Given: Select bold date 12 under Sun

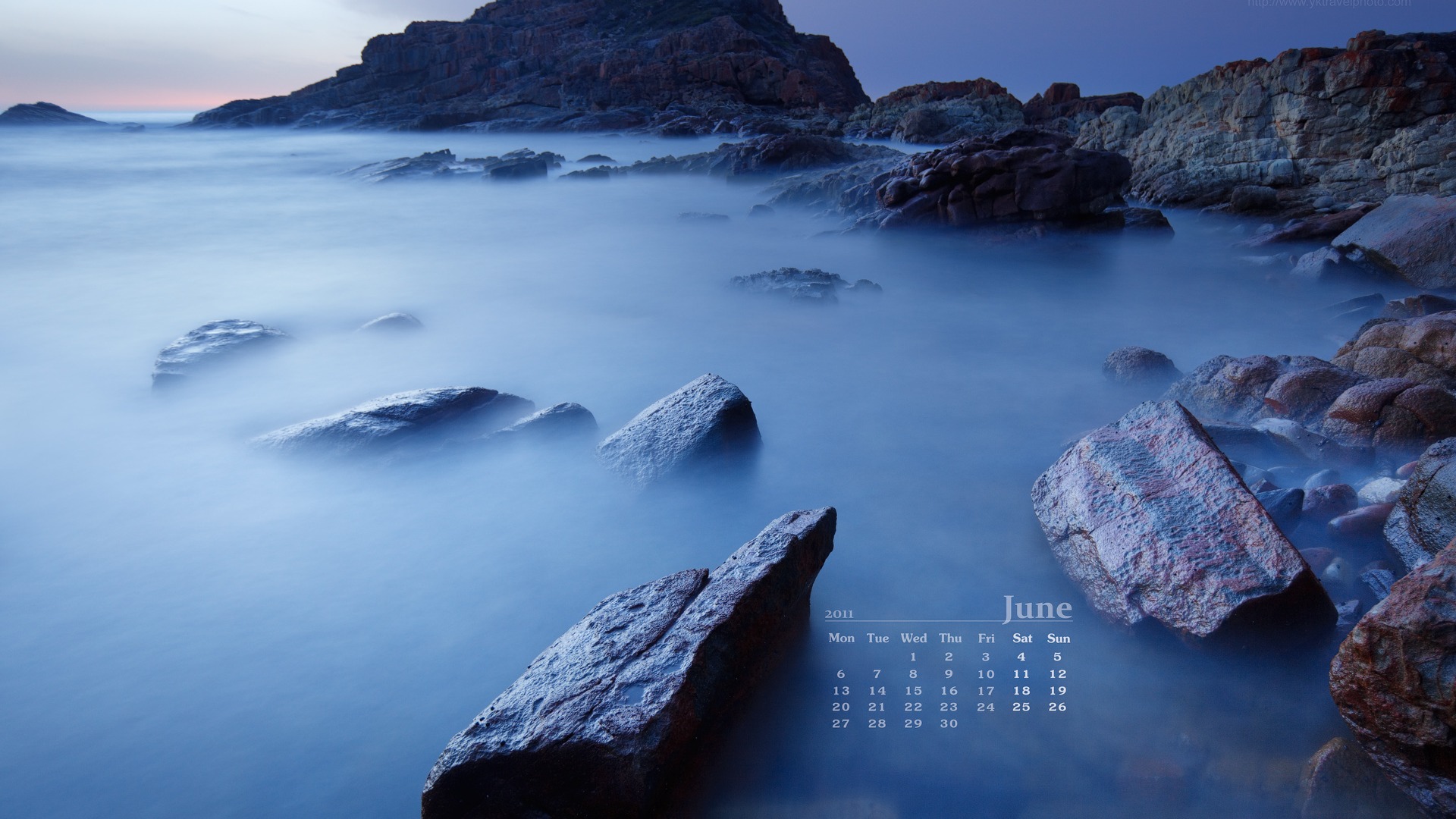Looking at the screenshot, I should (x=1058, y=674).
